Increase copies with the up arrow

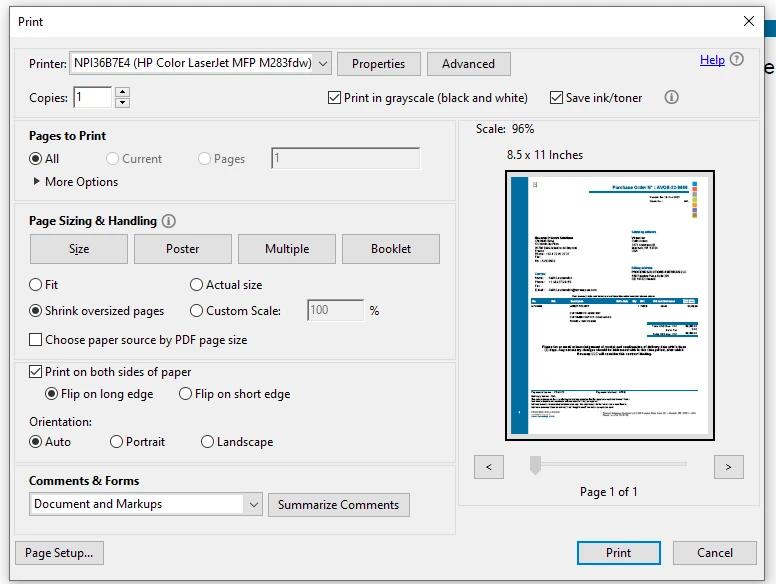tap(122, 92)
